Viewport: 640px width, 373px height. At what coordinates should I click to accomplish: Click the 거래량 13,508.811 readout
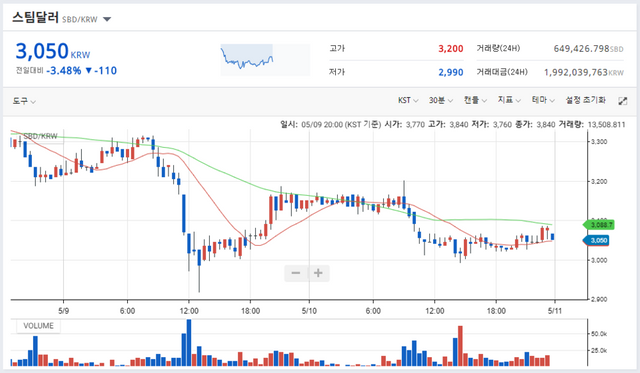click(x=592, y=124)
